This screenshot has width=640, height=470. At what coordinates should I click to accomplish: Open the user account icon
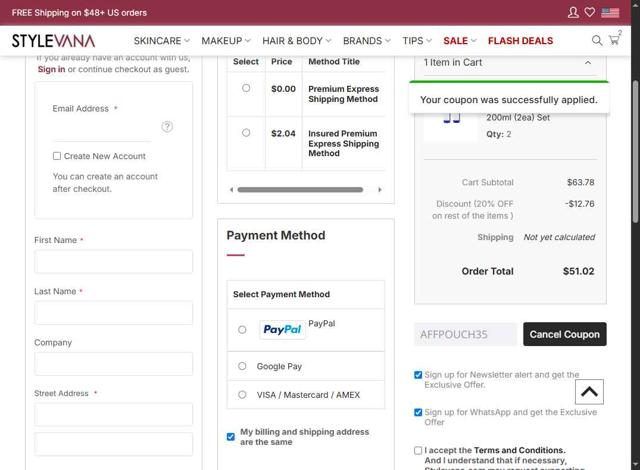pyautogui.click(x=573, y=12)
